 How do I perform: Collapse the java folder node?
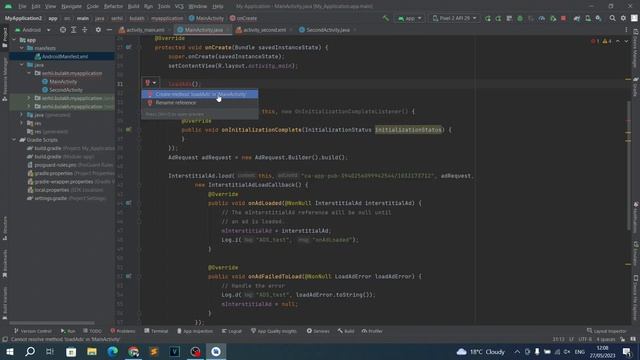pyautogui.click(x=22, y=65)
